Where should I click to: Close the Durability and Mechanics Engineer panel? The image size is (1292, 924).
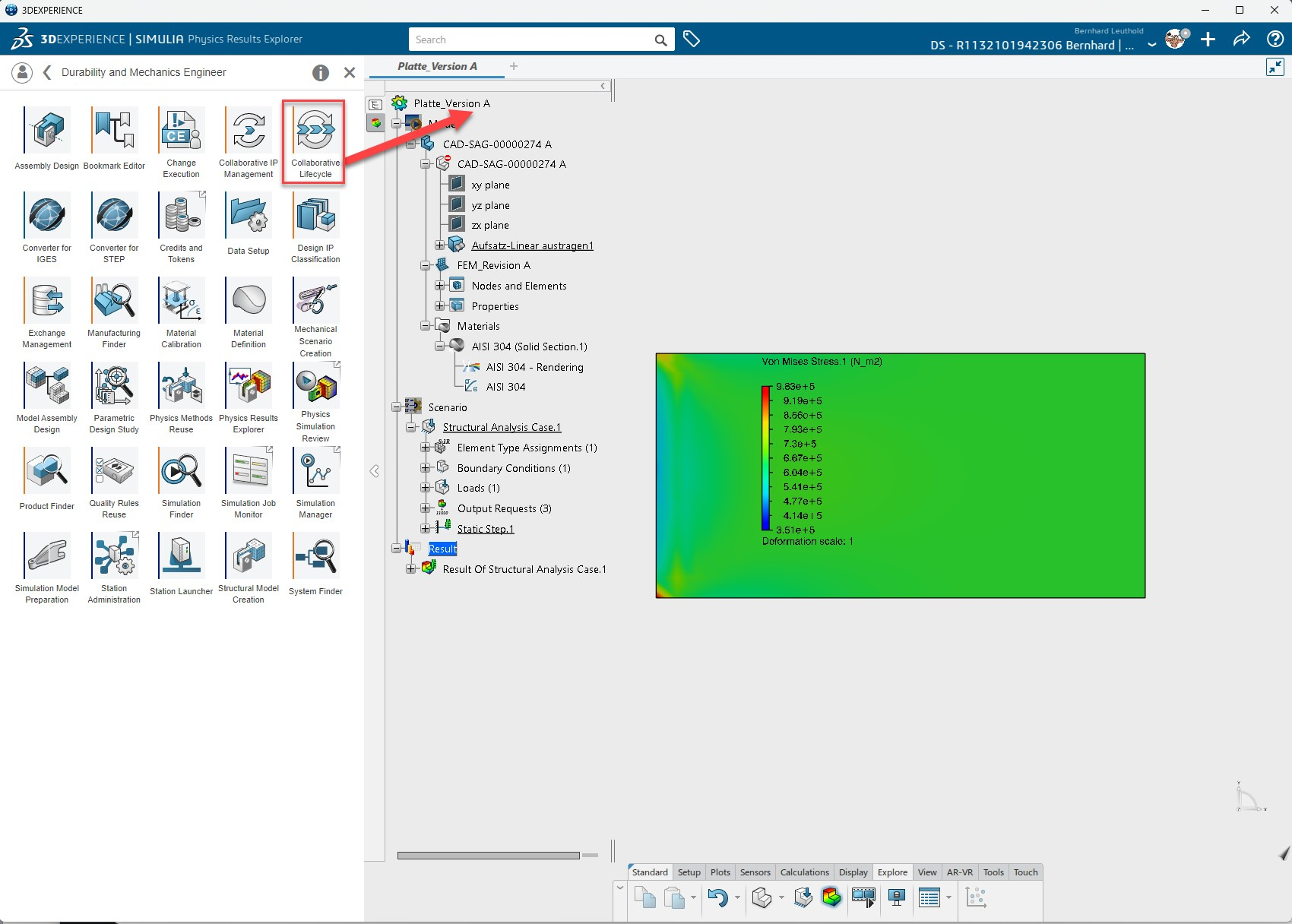350,72
